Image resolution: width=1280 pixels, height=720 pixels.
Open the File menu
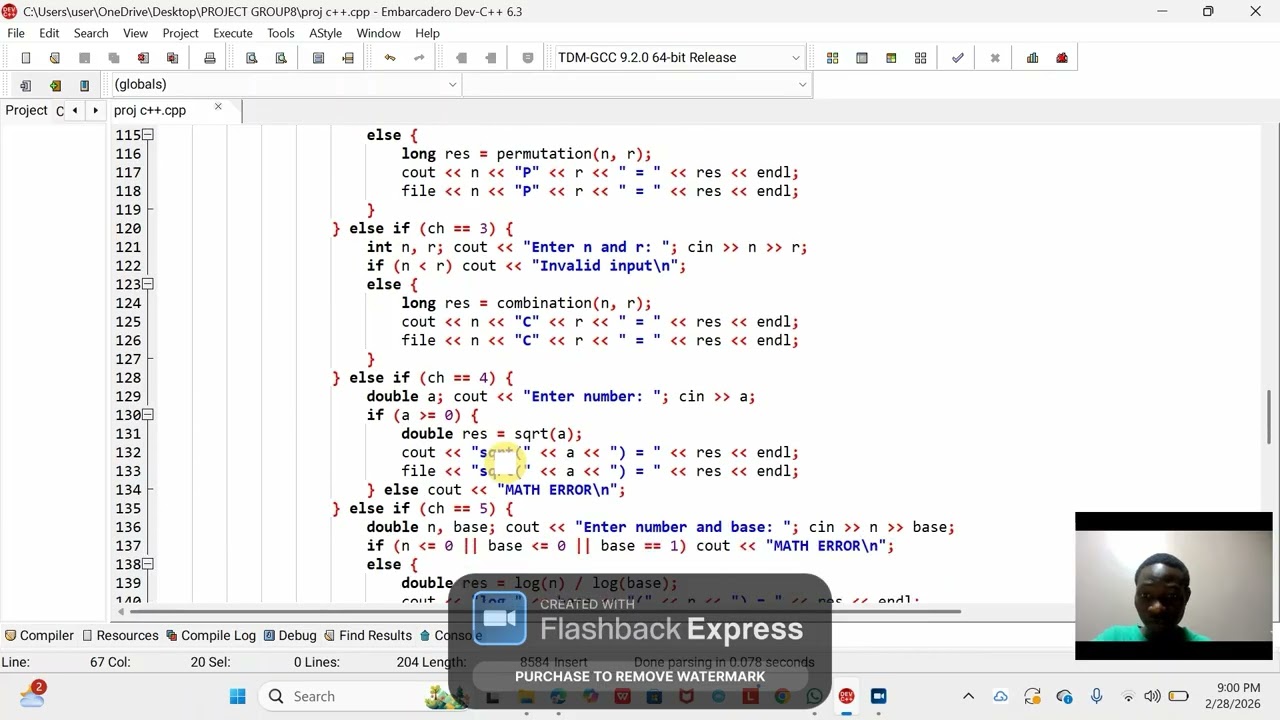[x=16, y=33]
